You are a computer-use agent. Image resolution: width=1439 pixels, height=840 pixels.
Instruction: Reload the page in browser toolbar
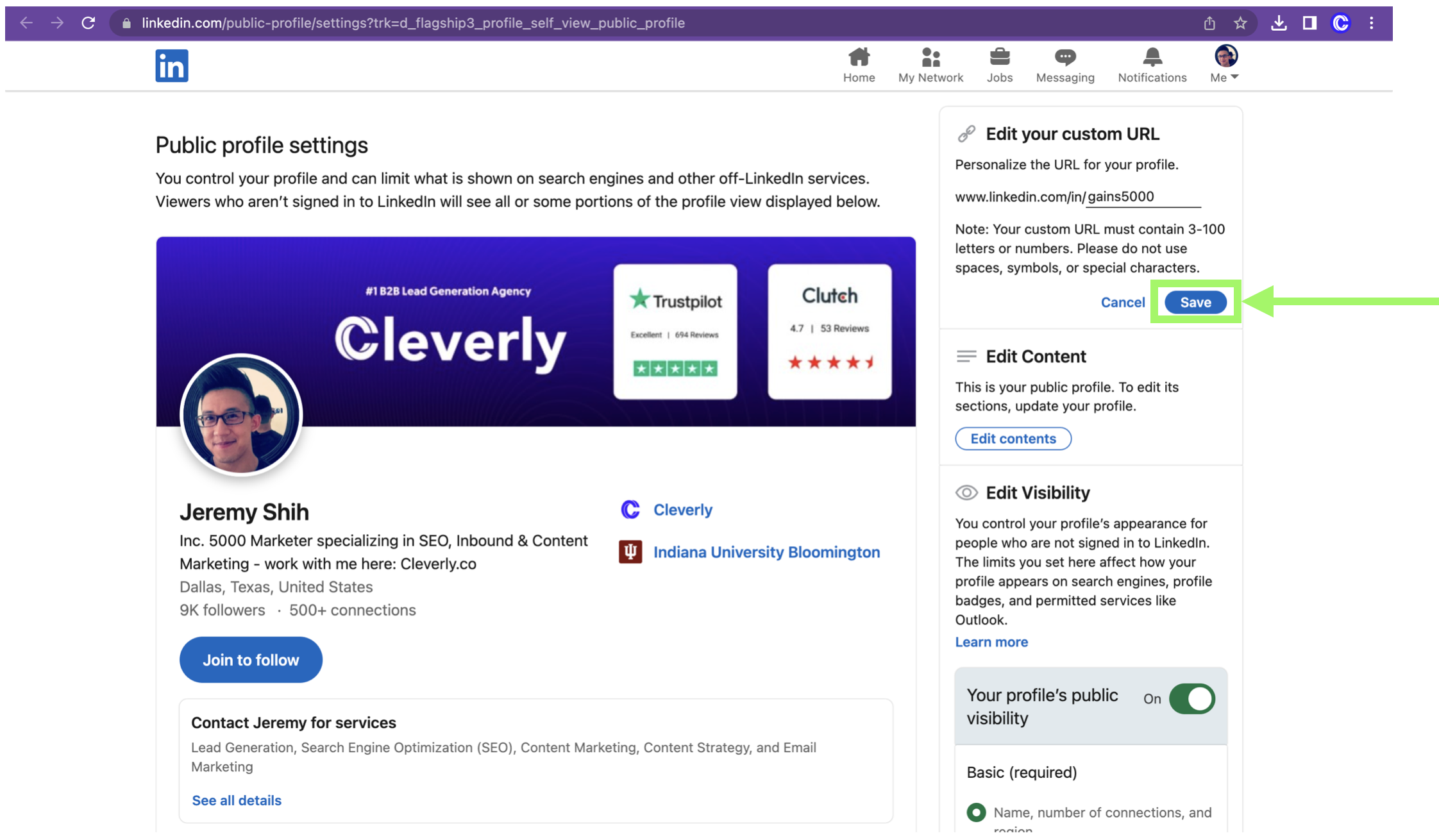tap(88, 23)
